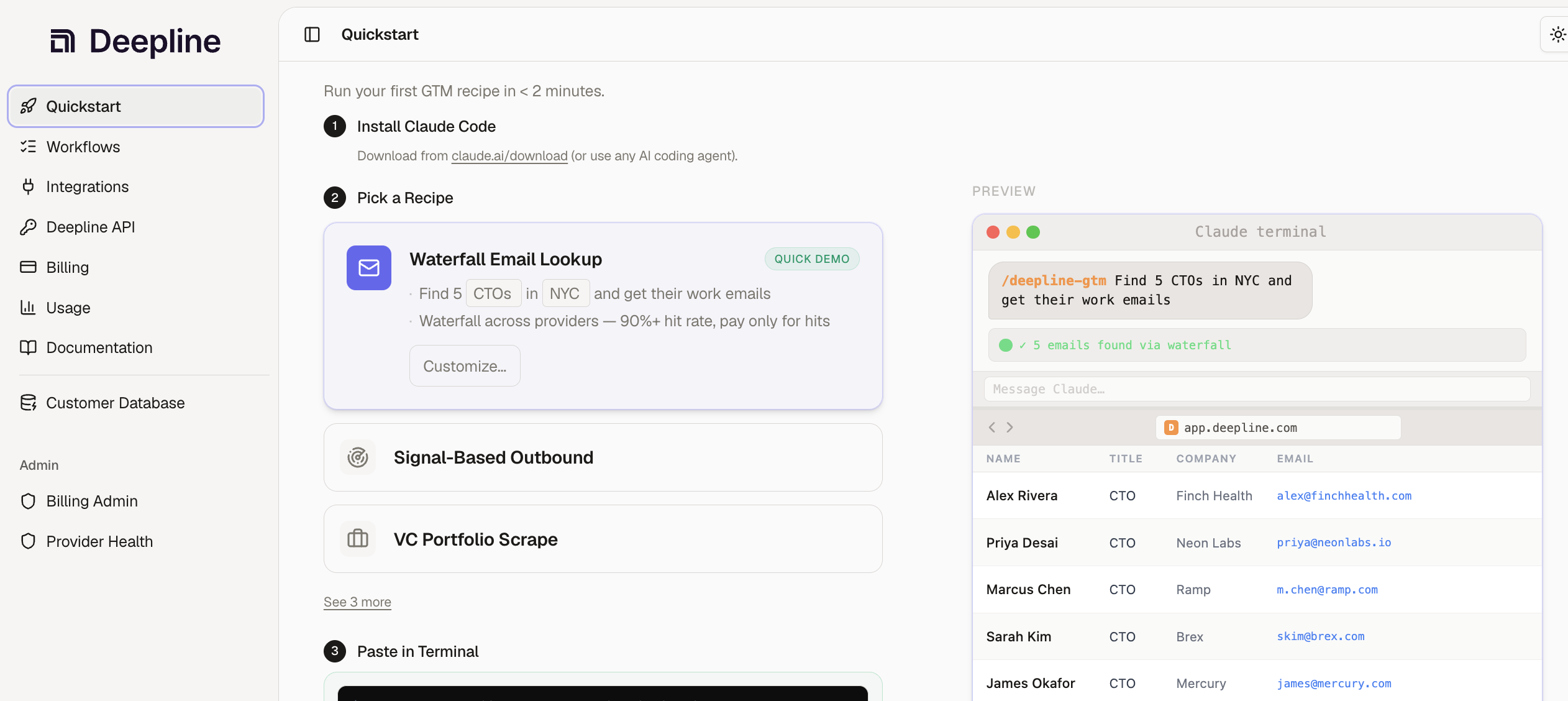
Task: Click the COMPANY column header
Action: pyautogui.click(x=1206, y=459)
